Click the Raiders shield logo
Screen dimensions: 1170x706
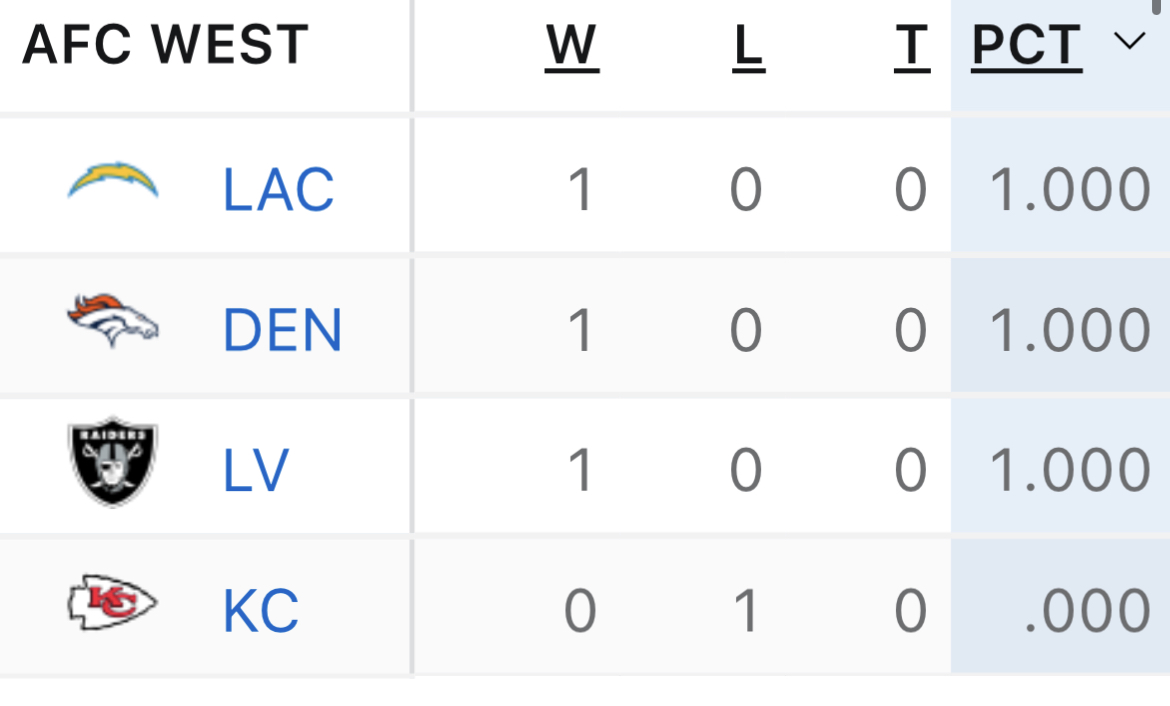(x=113, y=461)
